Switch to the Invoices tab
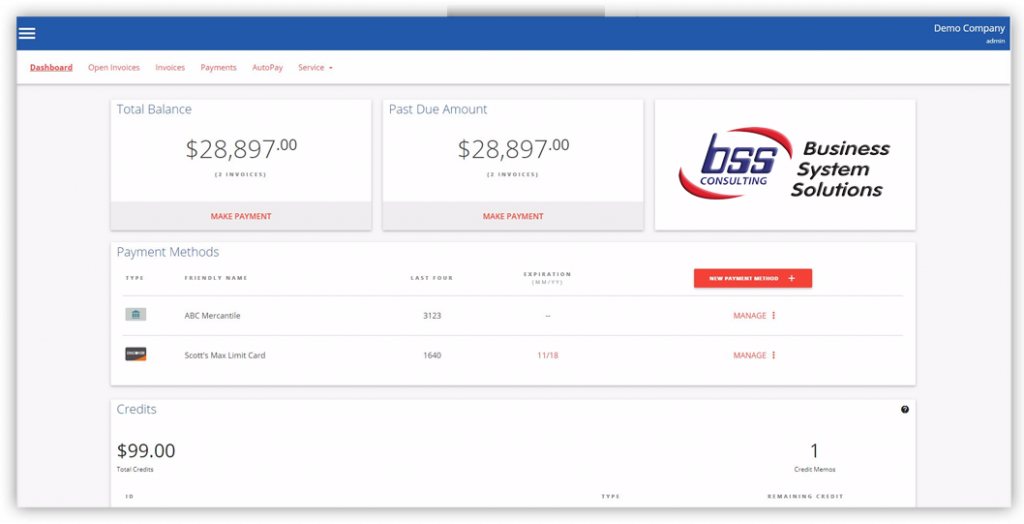The height and width of the screenshot is (524, 1024). 170,67
